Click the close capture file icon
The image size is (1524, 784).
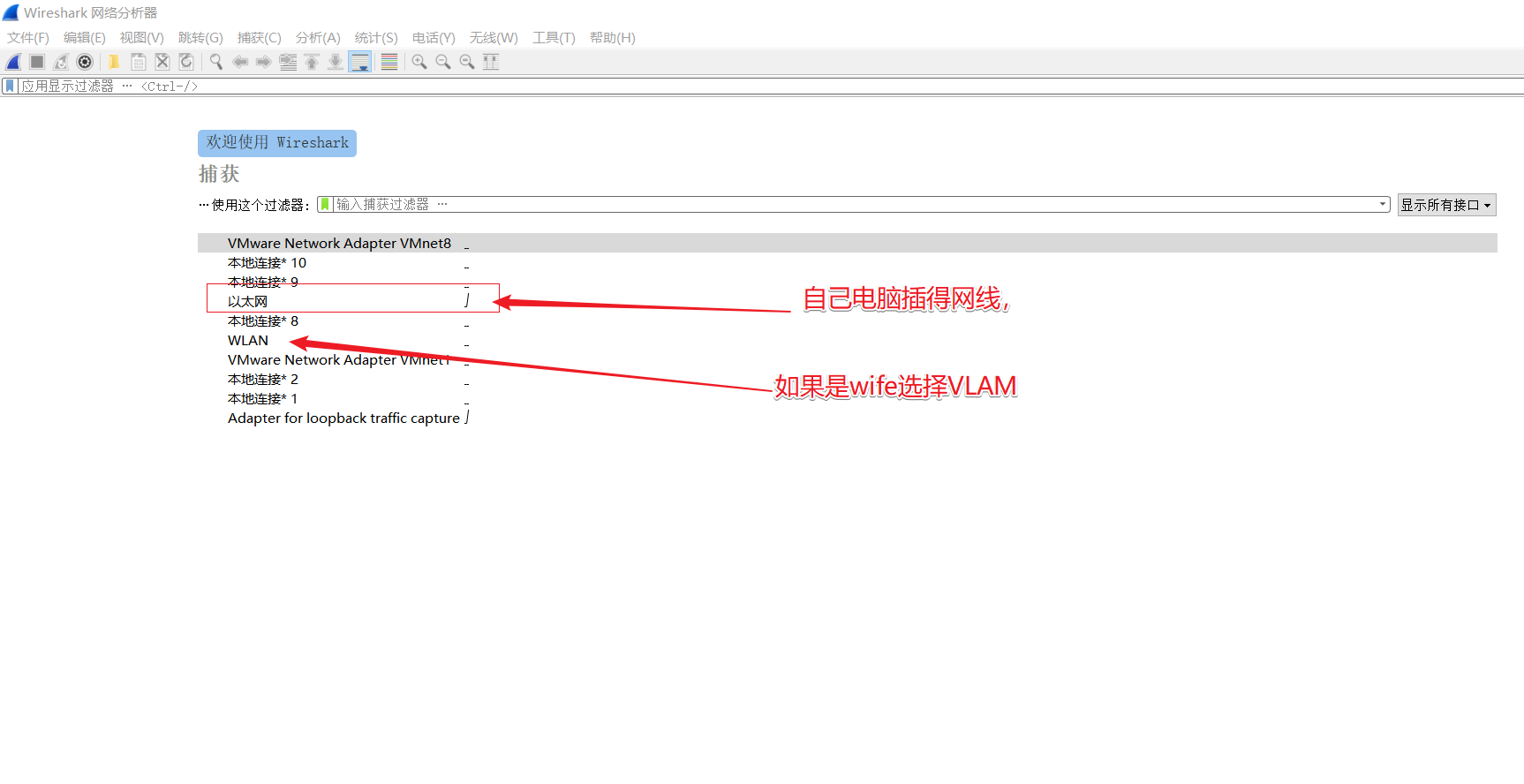coord(162,62)
